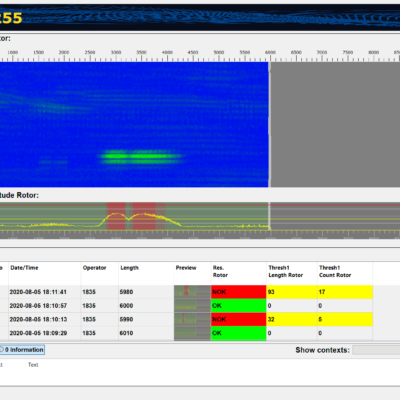Open the preview thumbnail for the 18:10:57 row

pos(192,306)
